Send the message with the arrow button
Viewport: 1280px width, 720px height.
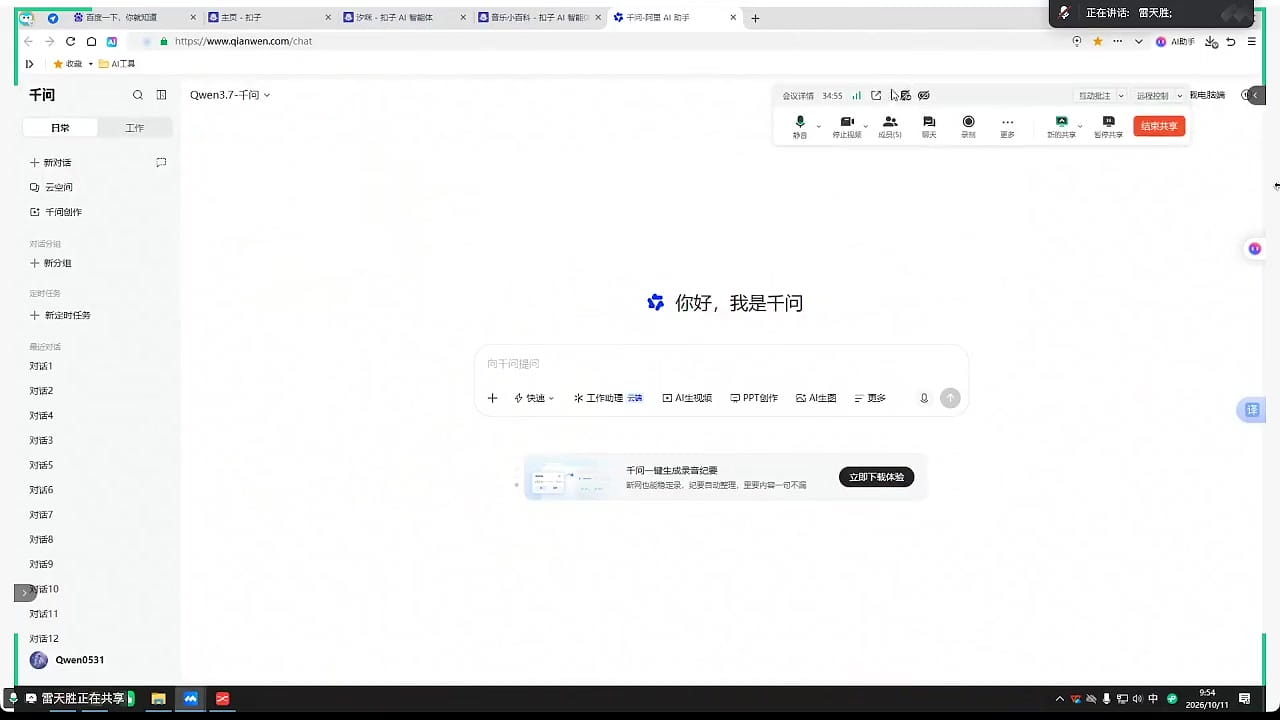[x=950, y=398]
